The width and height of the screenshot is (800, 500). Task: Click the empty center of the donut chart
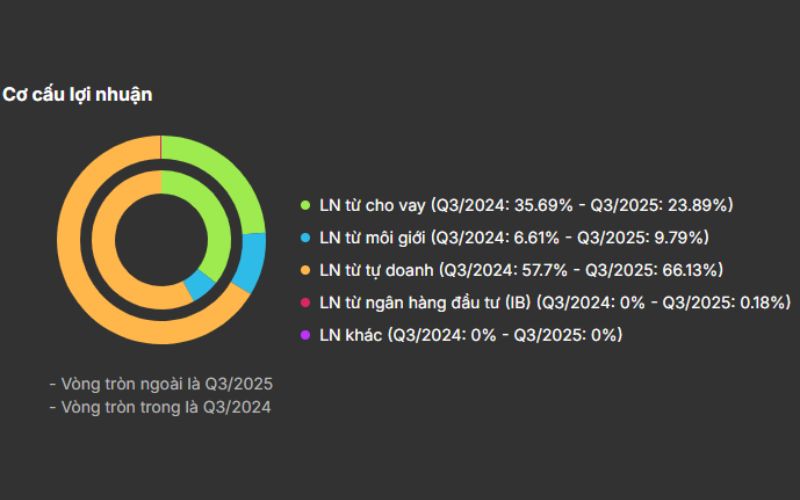tap(161, 238)
